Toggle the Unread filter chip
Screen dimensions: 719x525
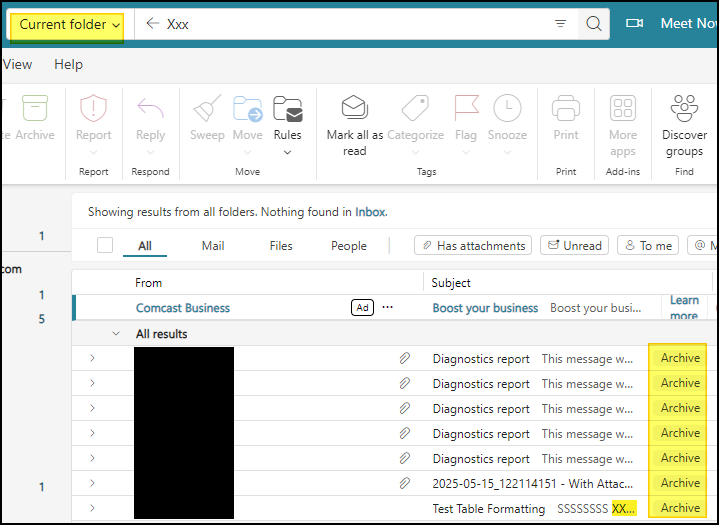pyautogui.click(x=574, y=245)
